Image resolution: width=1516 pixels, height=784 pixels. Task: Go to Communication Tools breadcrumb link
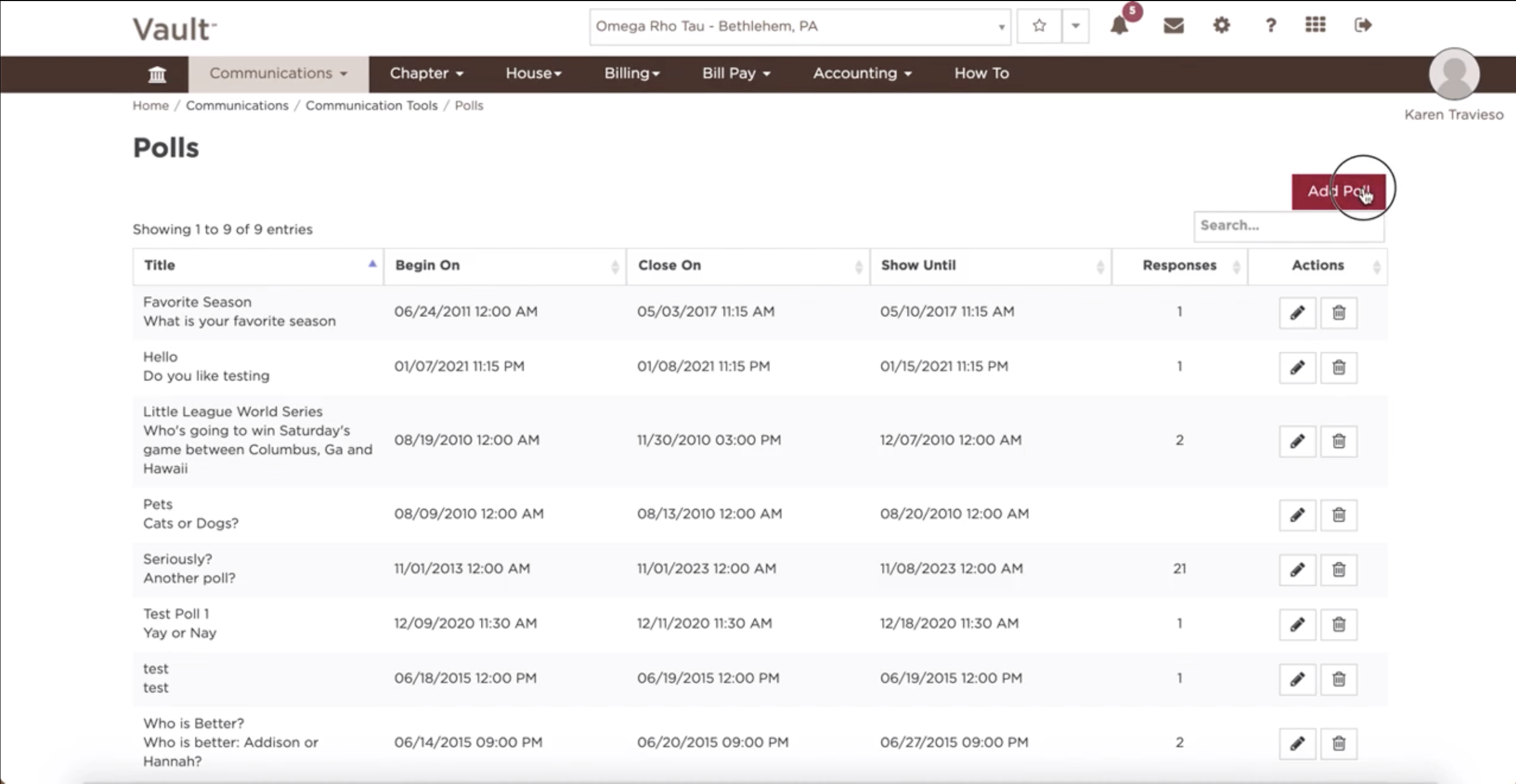(x=372, y=106)
